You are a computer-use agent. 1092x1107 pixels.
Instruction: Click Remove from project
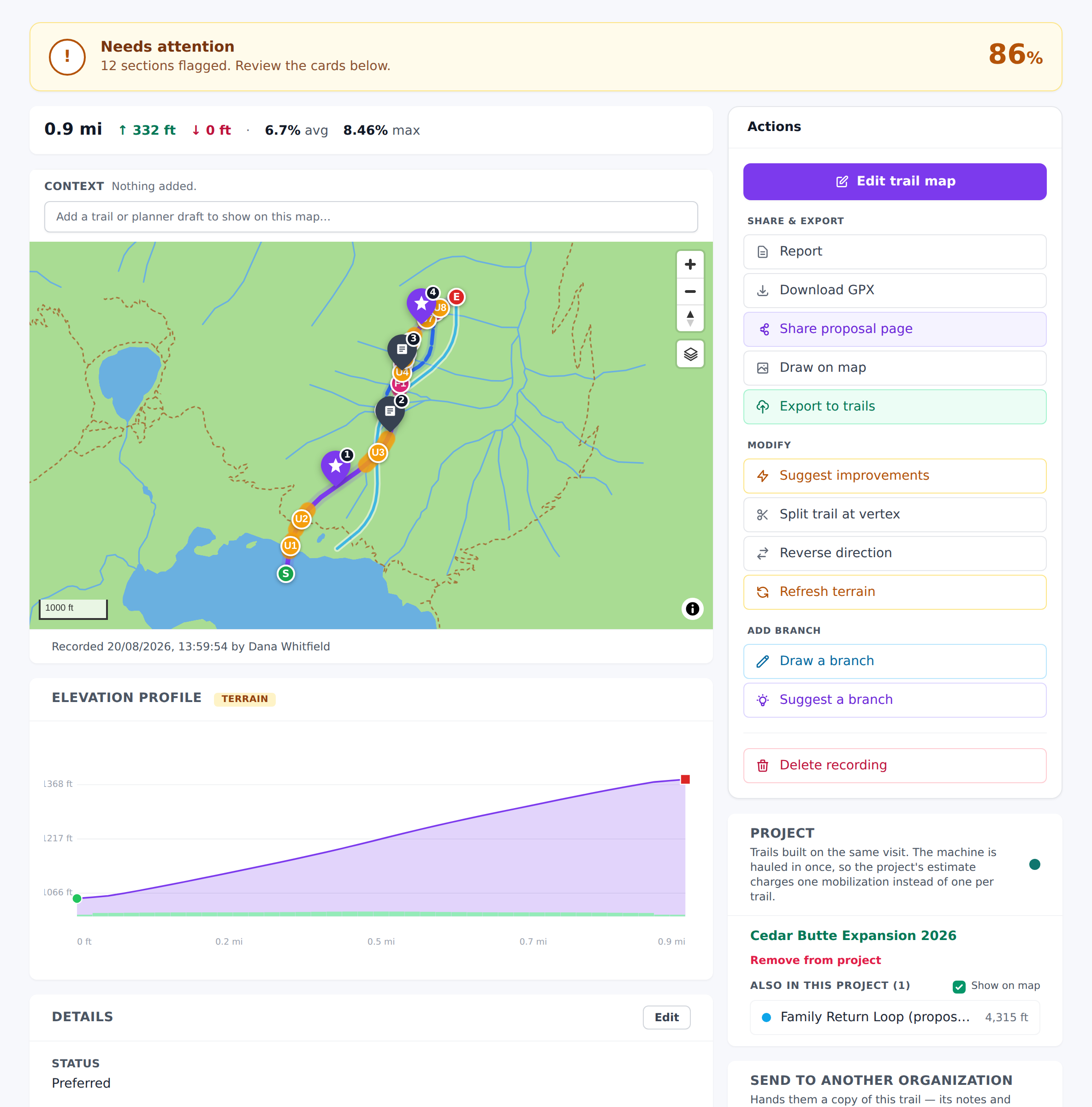click(x=815, y=960)
